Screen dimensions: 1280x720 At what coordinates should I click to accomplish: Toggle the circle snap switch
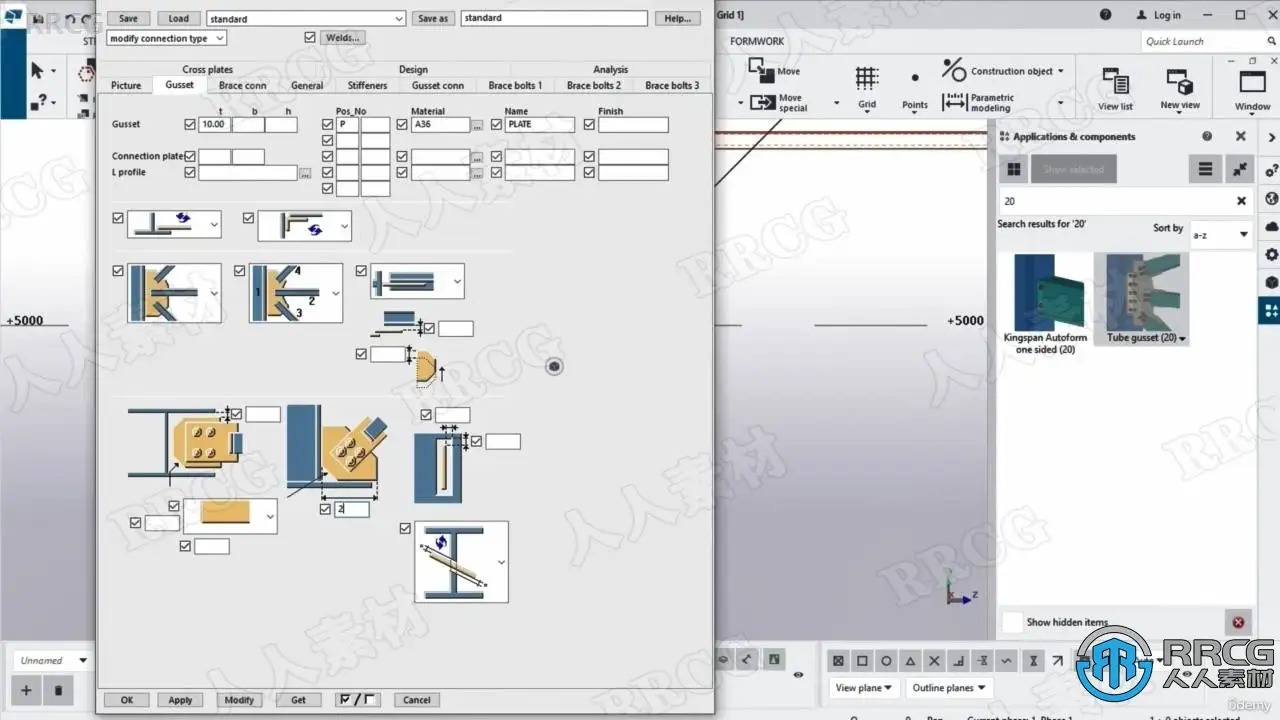coord(886,661)
